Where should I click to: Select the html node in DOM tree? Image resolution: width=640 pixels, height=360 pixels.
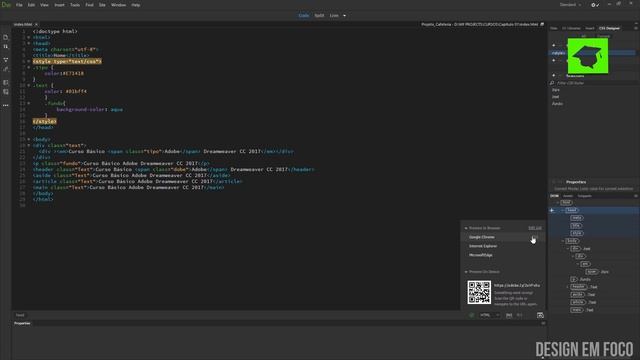coord(566,202)
